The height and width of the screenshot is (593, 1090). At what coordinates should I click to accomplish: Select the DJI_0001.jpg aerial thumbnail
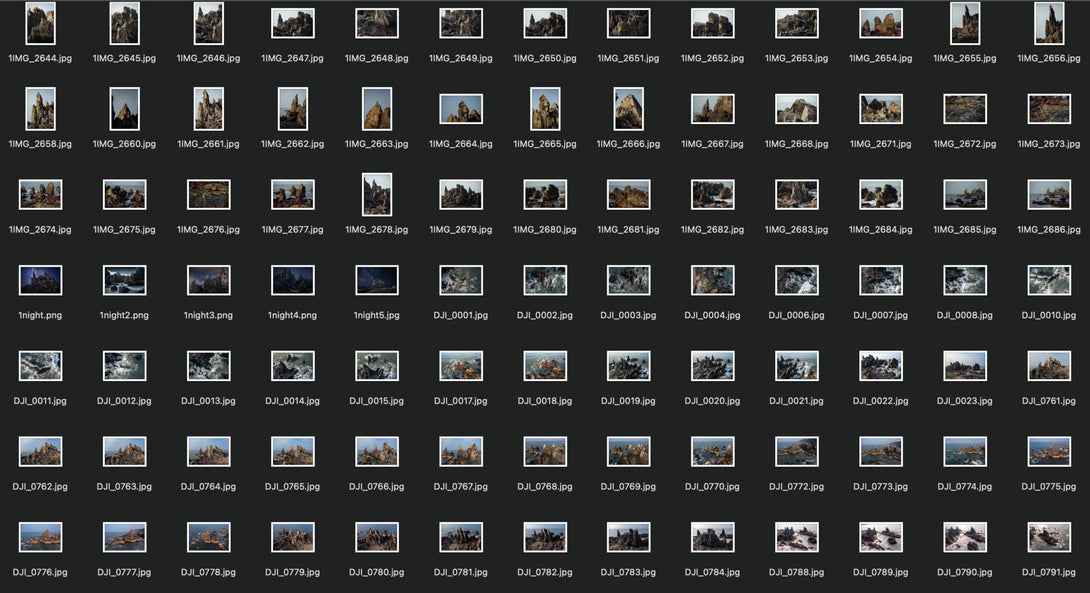pyautogui.click(x=461, y=280)
